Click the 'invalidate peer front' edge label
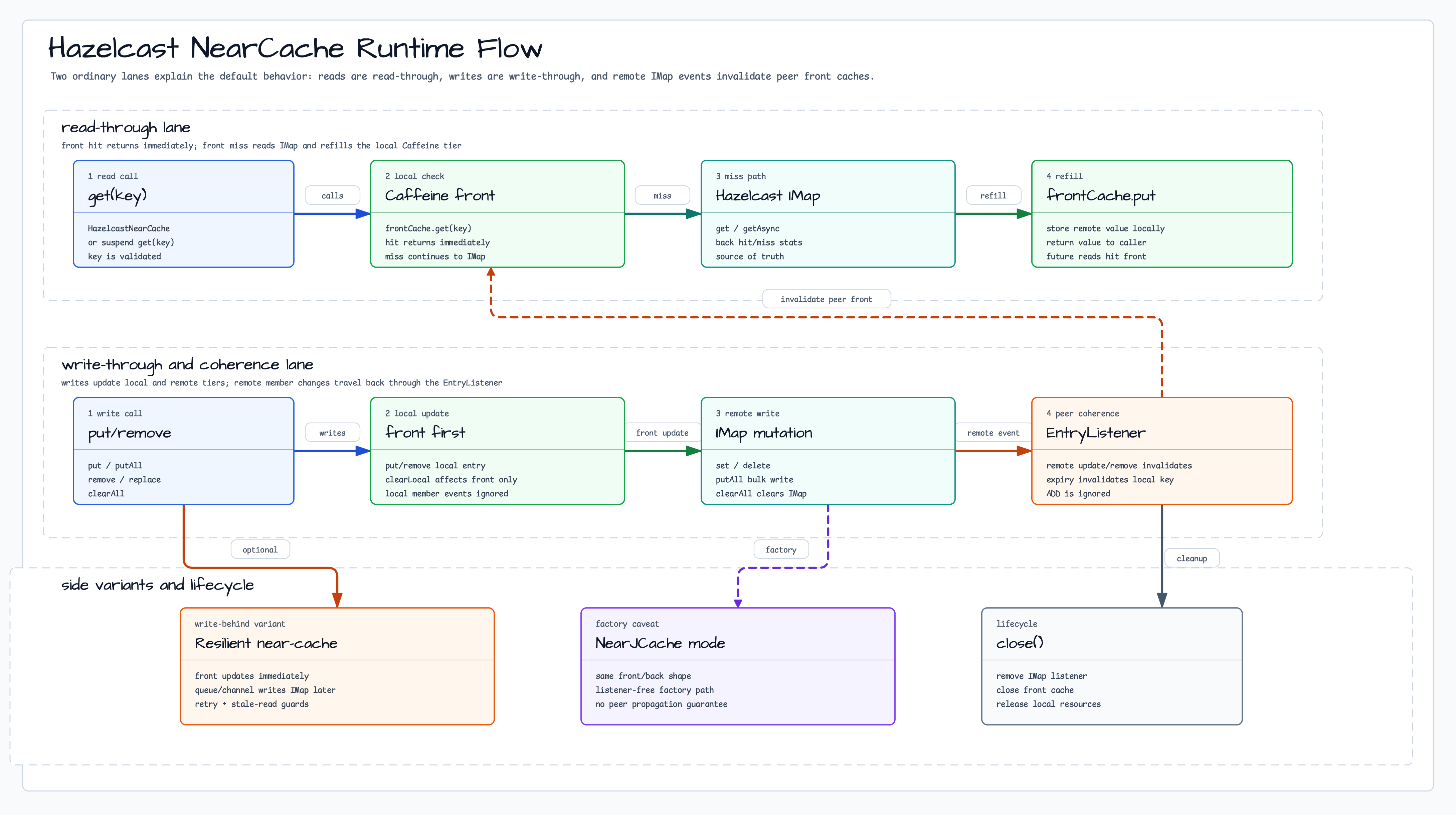Image resolution: width=1456 pixels, height=815 pixels. [827, 299]
